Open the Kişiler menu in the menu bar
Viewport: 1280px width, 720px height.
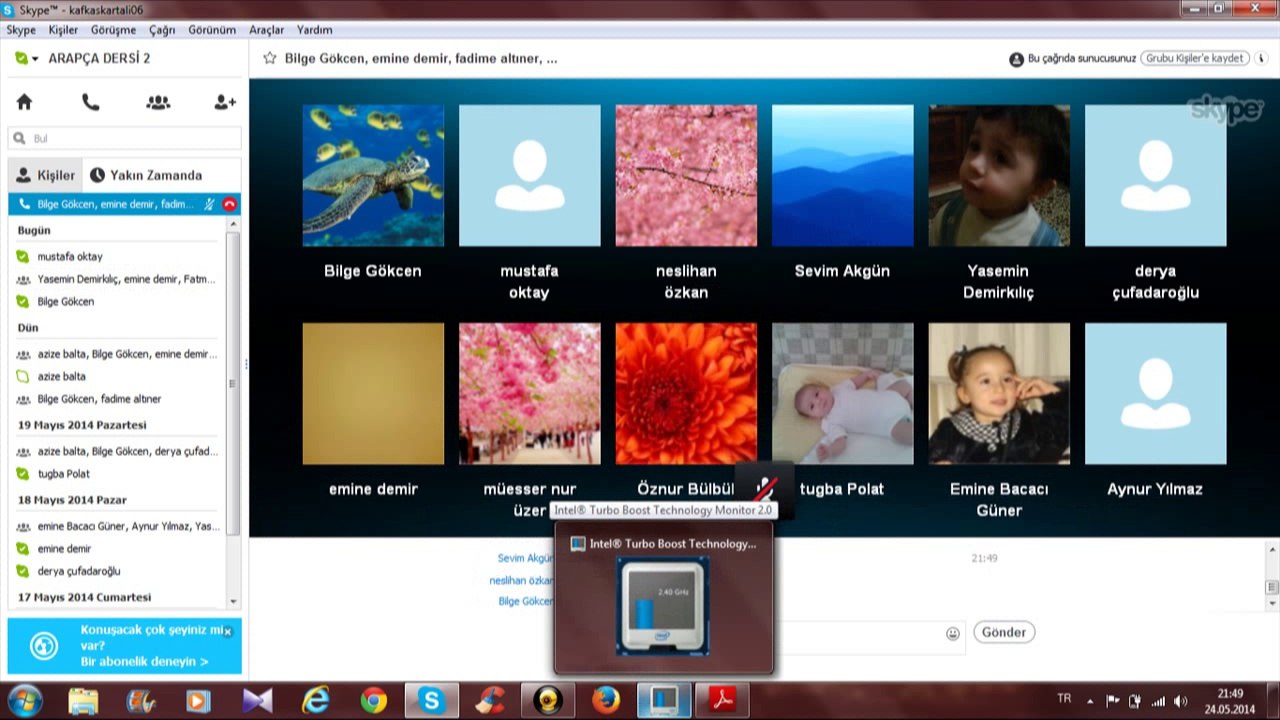pos(63,30)
